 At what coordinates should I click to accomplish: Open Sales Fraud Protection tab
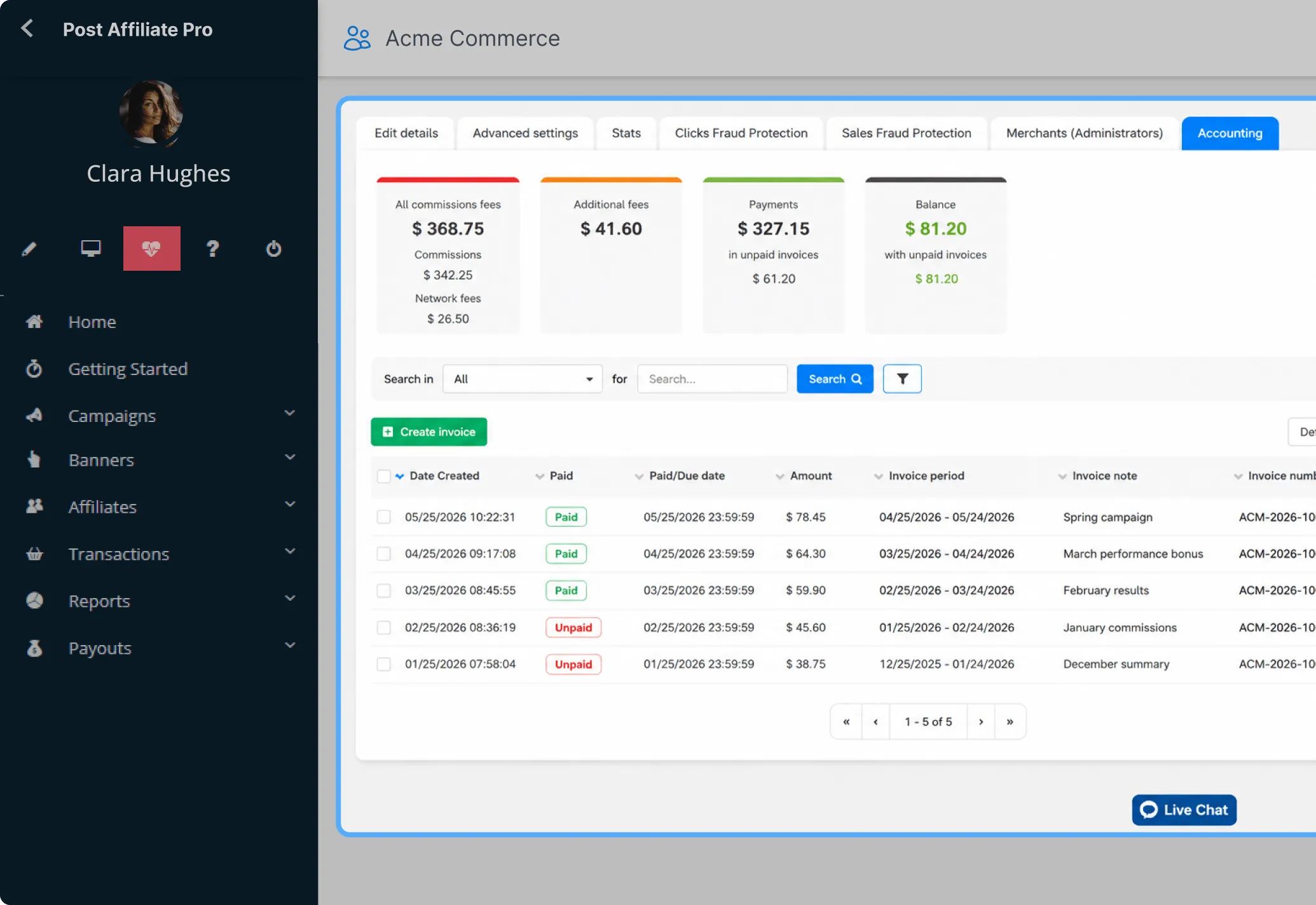pos(907,133)
